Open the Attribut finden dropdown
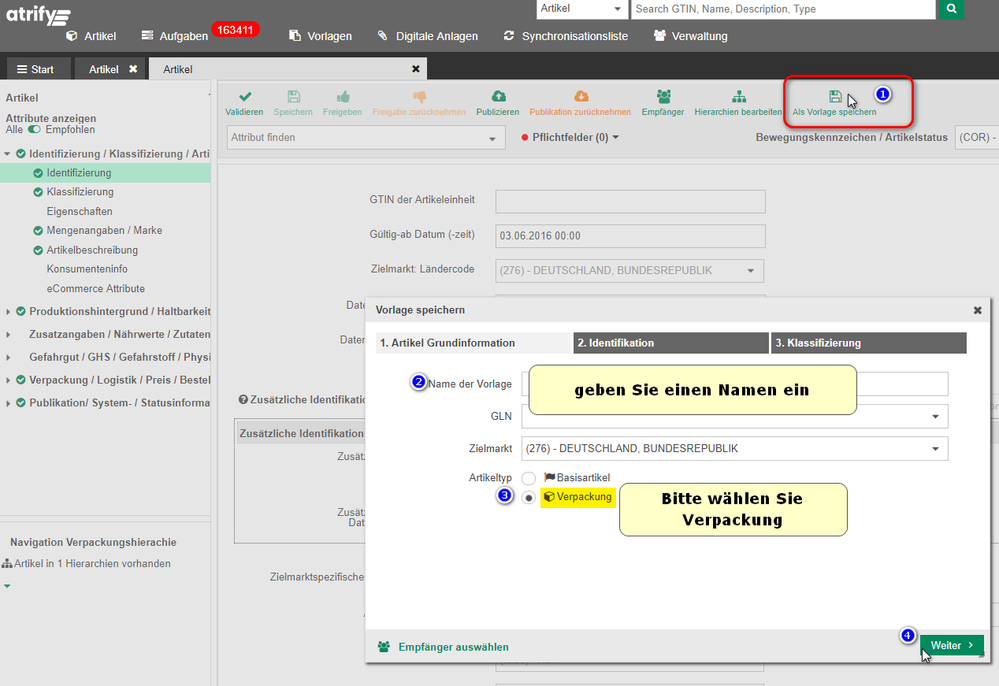The image size is (999, 686). pyautogui.click(x=366, y=138)
